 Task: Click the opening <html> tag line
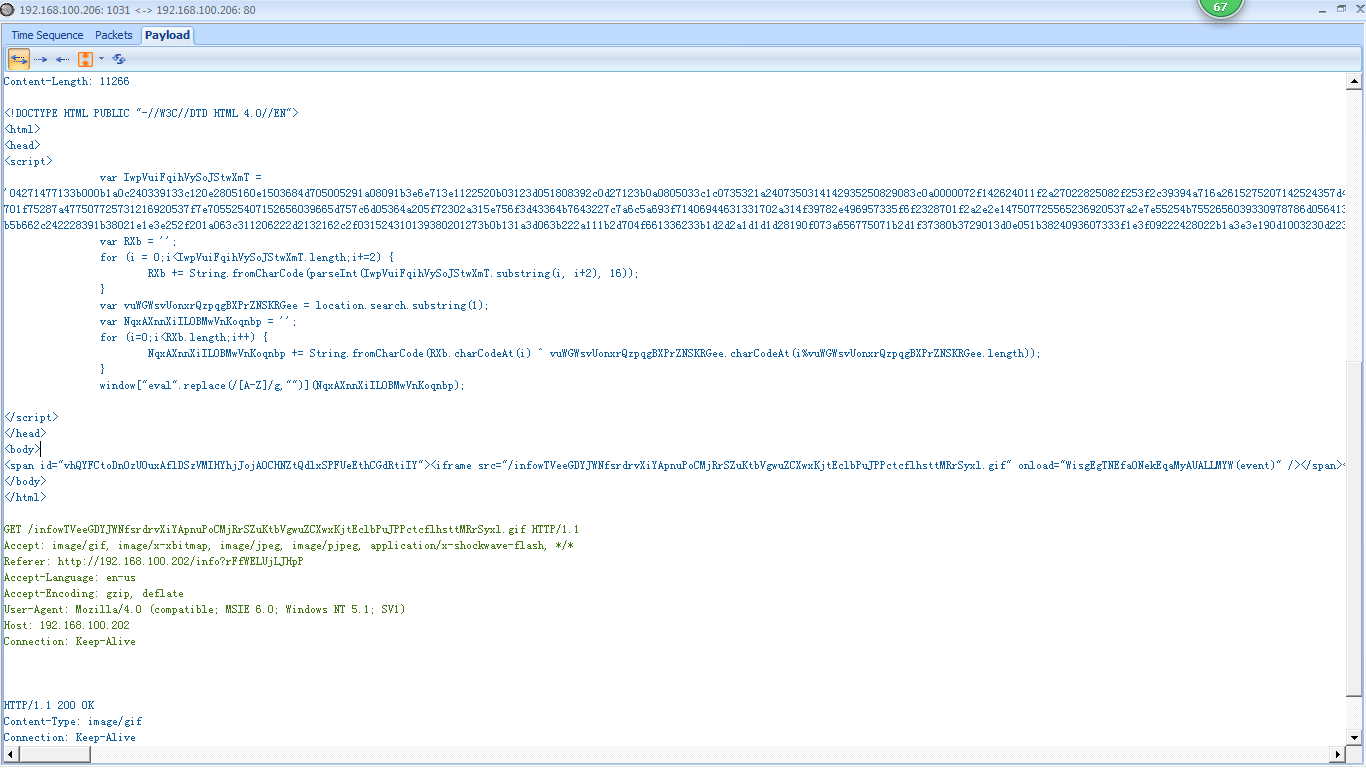point(22,129)
